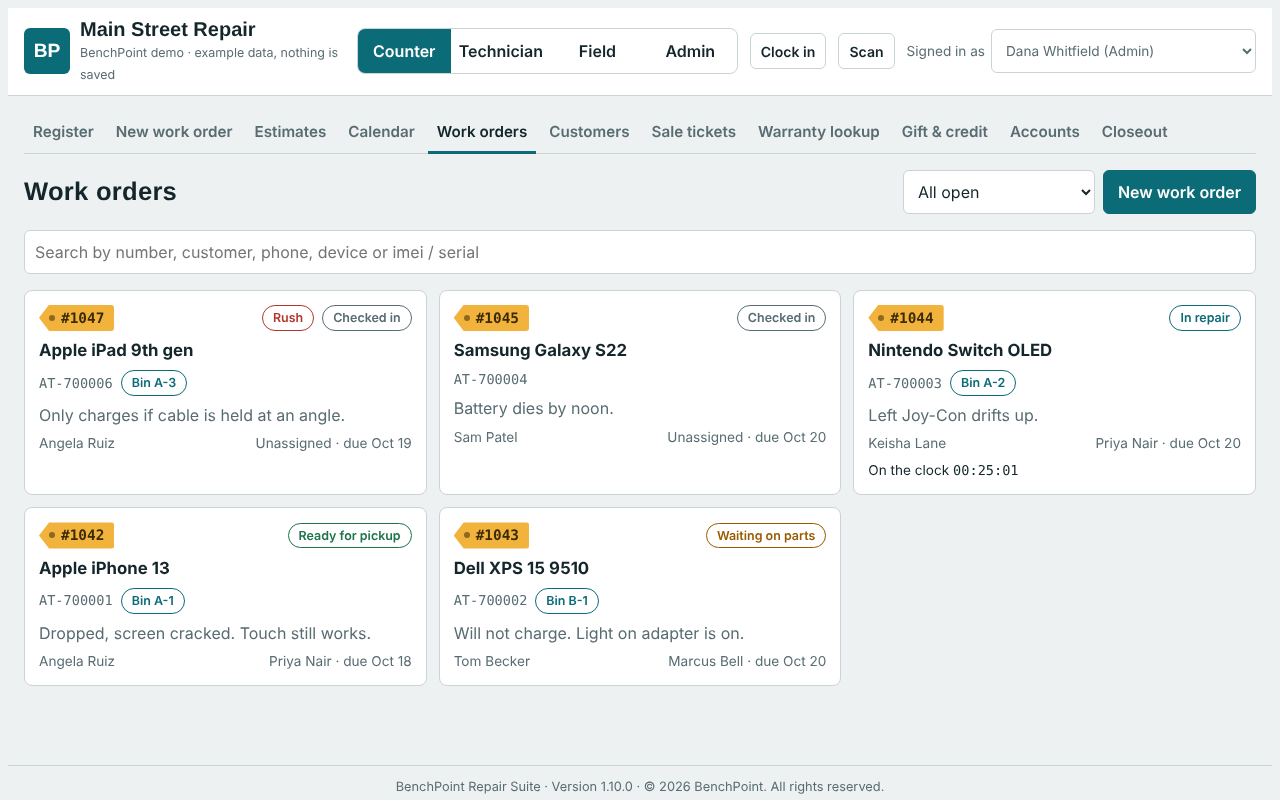Go to Warranty lookup tab
Screen dimensions: 1280x800
point(819,132)
